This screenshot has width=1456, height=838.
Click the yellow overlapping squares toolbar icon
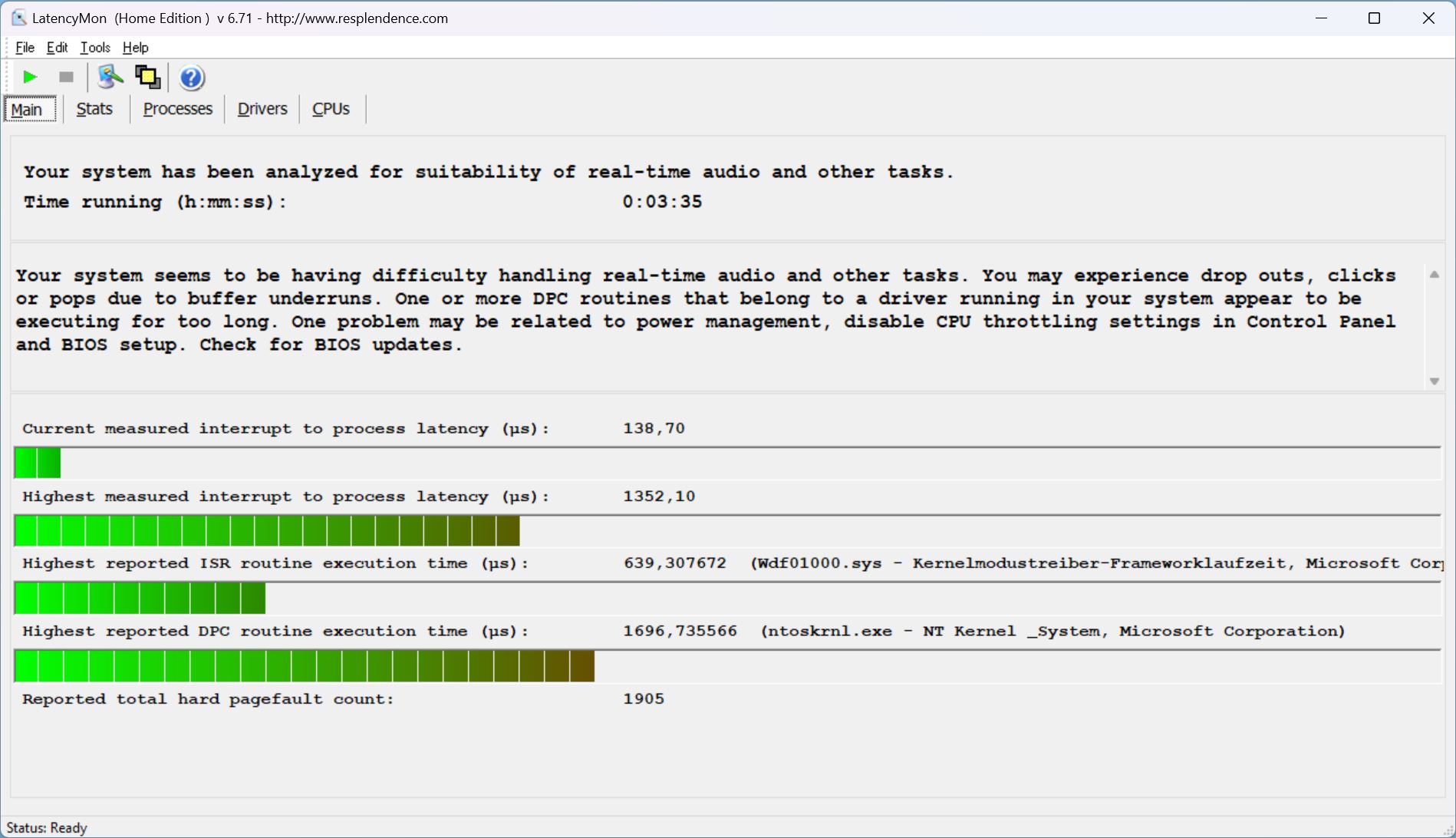(x=147, y=77)
